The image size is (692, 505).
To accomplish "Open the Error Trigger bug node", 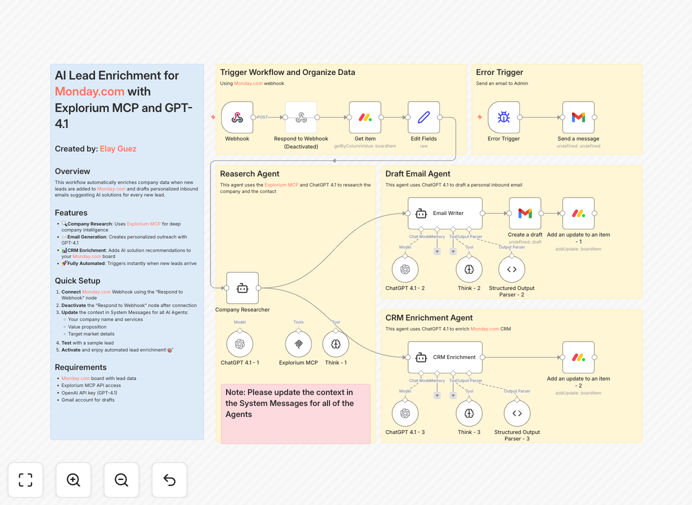I will click(504, 117).
